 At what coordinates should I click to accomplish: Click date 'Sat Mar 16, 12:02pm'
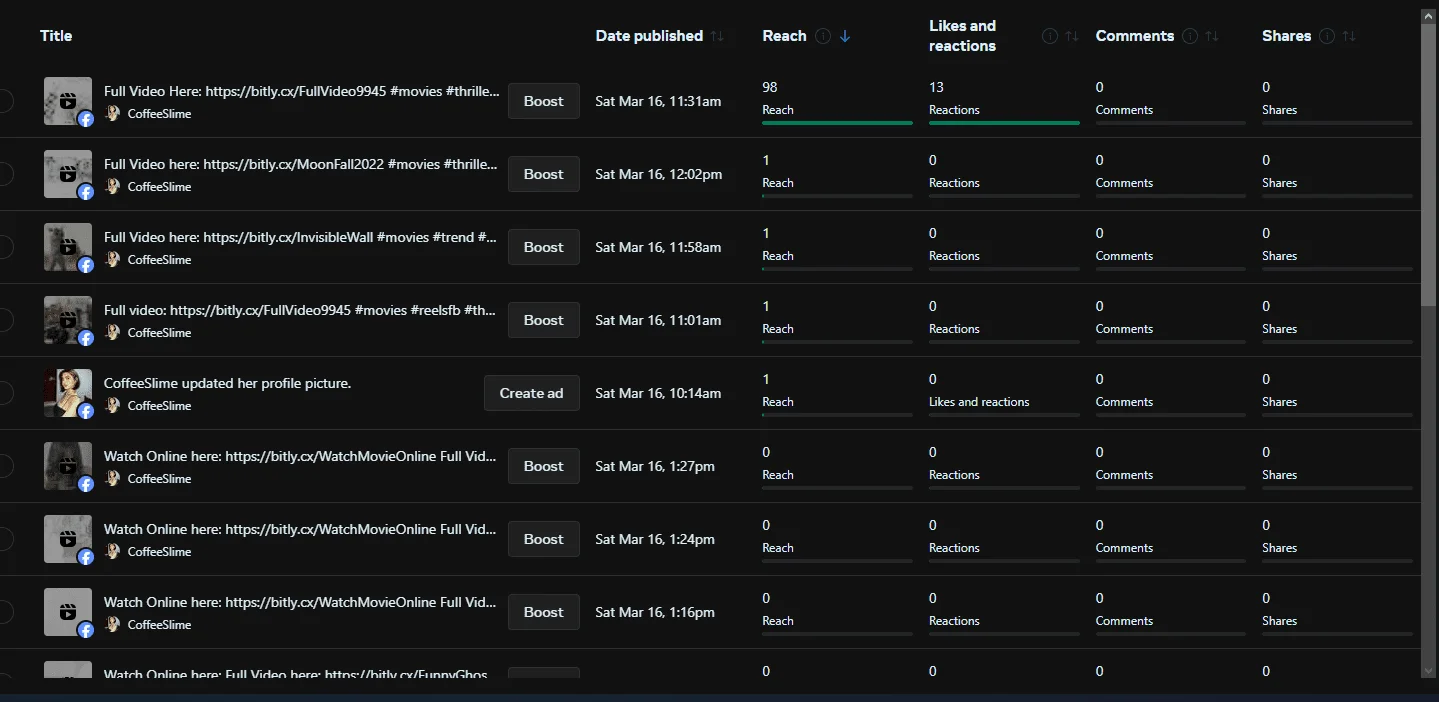pos(658,174)
